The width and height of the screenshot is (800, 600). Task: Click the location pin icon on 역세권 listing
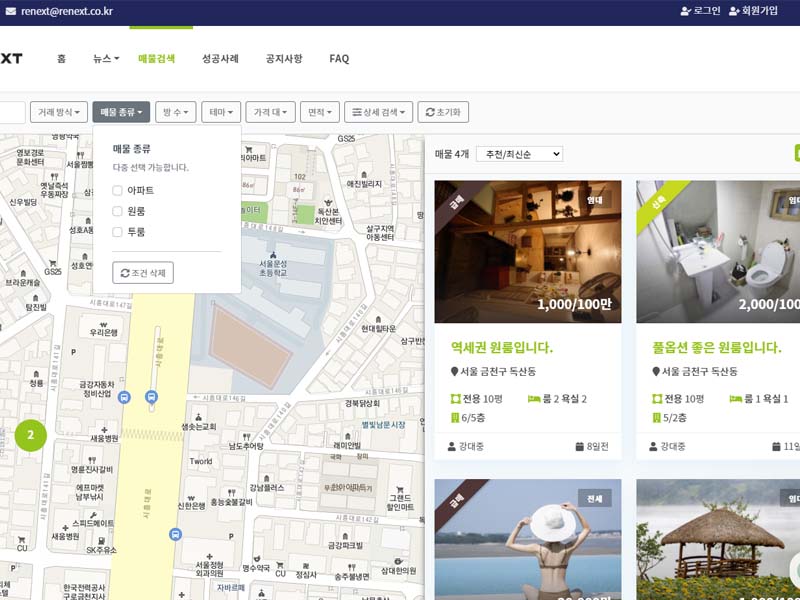click(455, 371)
